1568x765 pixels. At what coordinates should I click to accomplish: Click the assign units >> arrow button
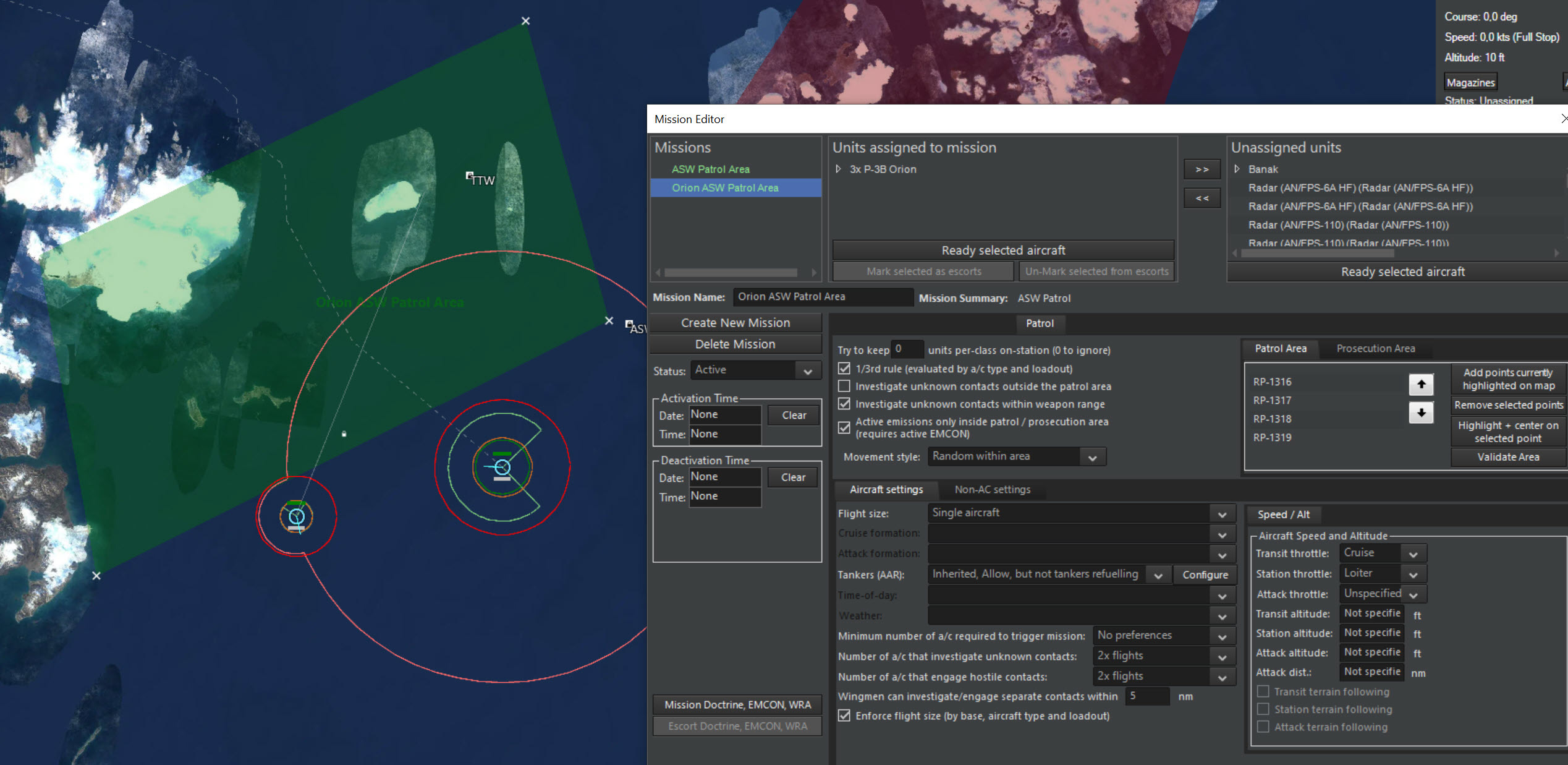click(1201, 169)
